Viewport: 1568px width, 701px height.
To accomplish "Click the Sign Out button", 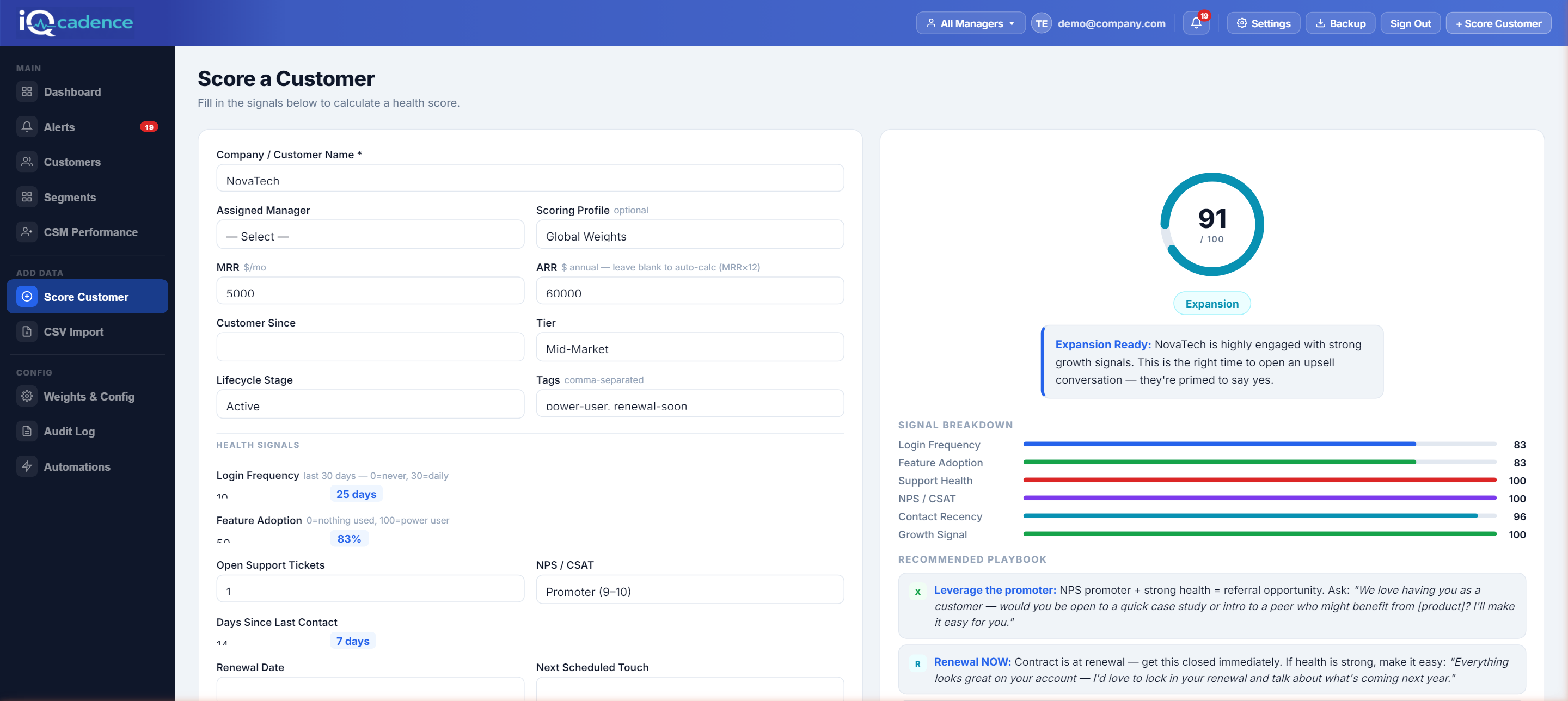I will pos(1410,22).
